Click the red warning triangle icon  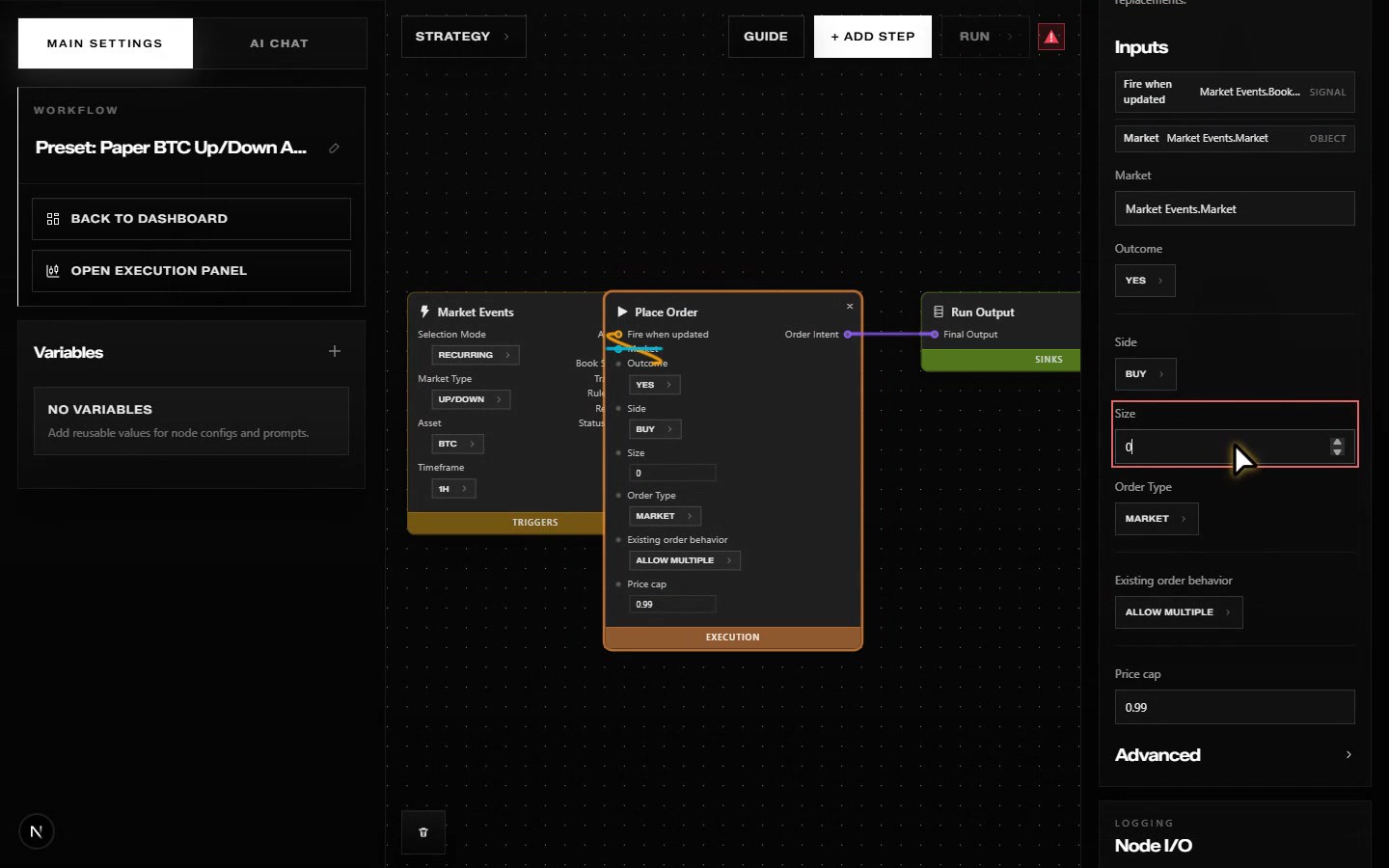tap(1051, 37)
